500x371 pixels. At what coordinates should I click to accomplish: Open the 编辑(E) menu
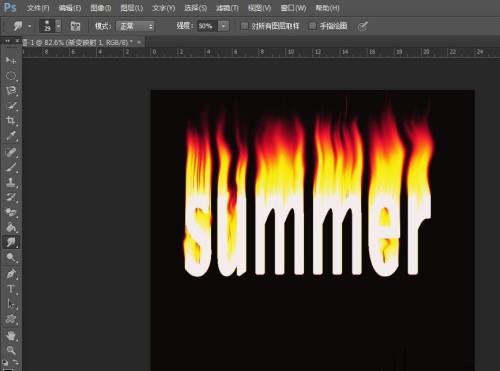click(70, 8)
